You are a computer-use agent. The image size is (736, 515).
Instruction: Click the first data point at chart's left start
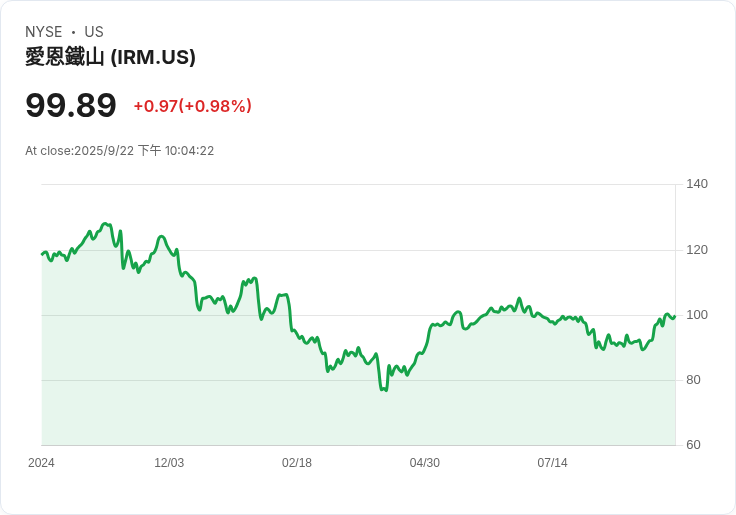tap(42, 254)
